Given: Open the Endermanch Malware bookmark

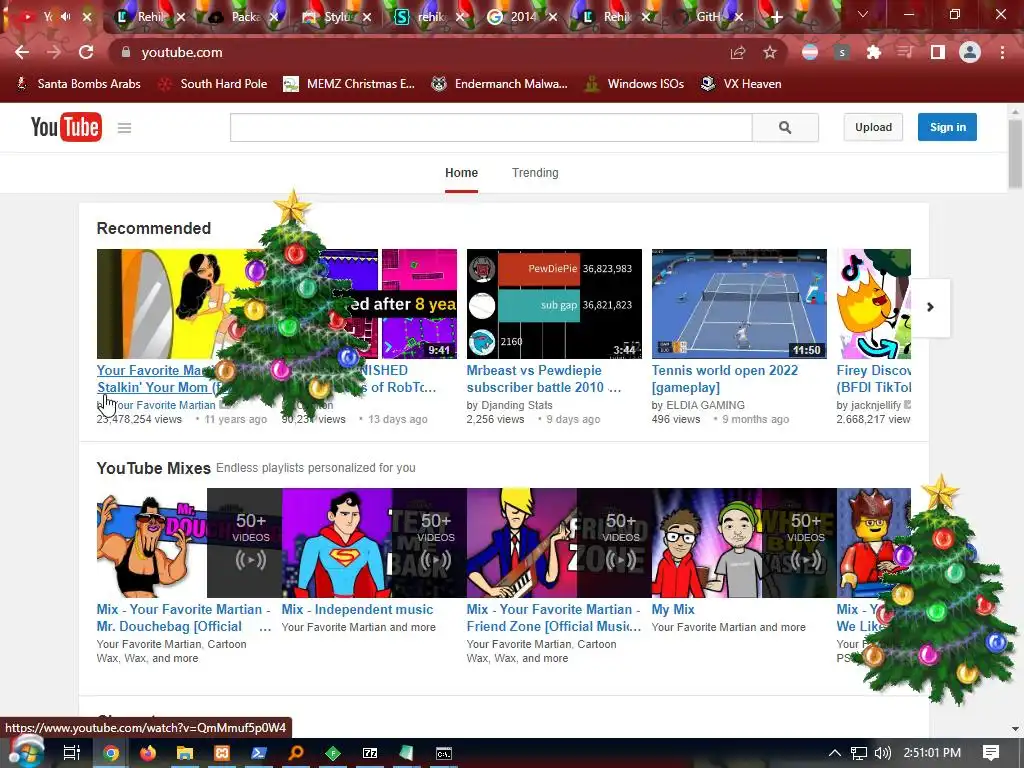Looking at the screenshot, I should tap(500, 84).
